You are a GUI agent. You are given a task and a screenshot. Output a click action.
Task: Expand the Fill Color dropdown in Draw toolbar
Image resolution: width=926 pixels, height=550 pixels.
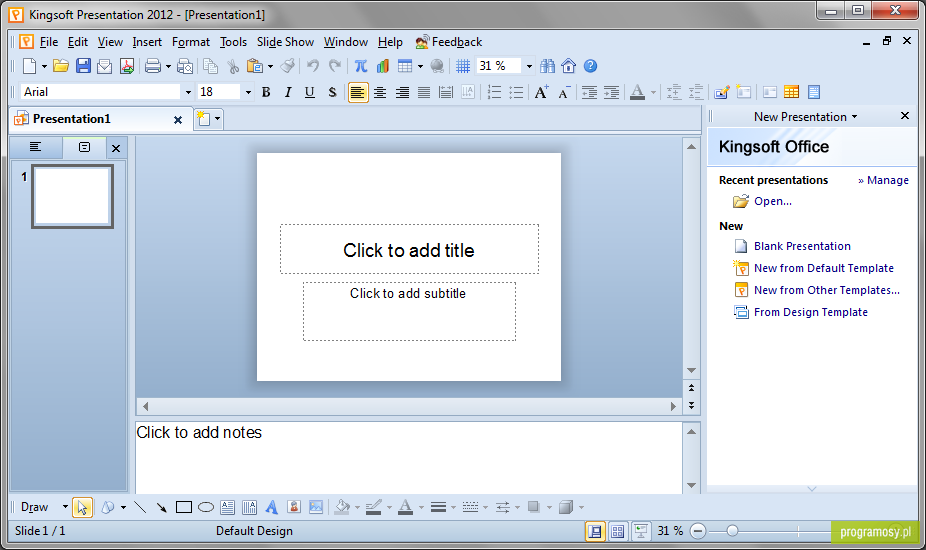click(x=357, y=507)
